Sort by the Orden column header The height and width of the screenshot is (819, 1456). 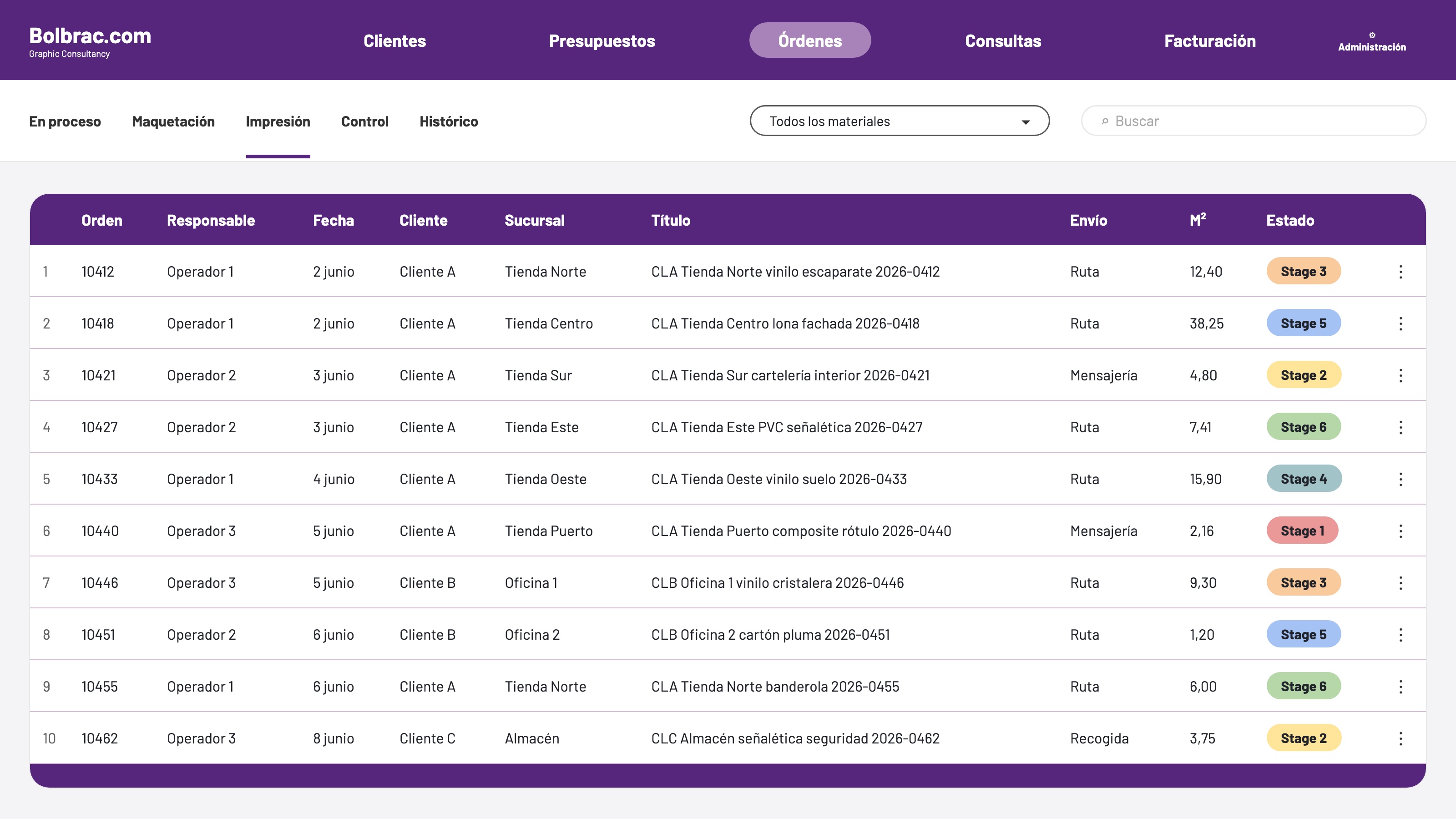point(102,220)
